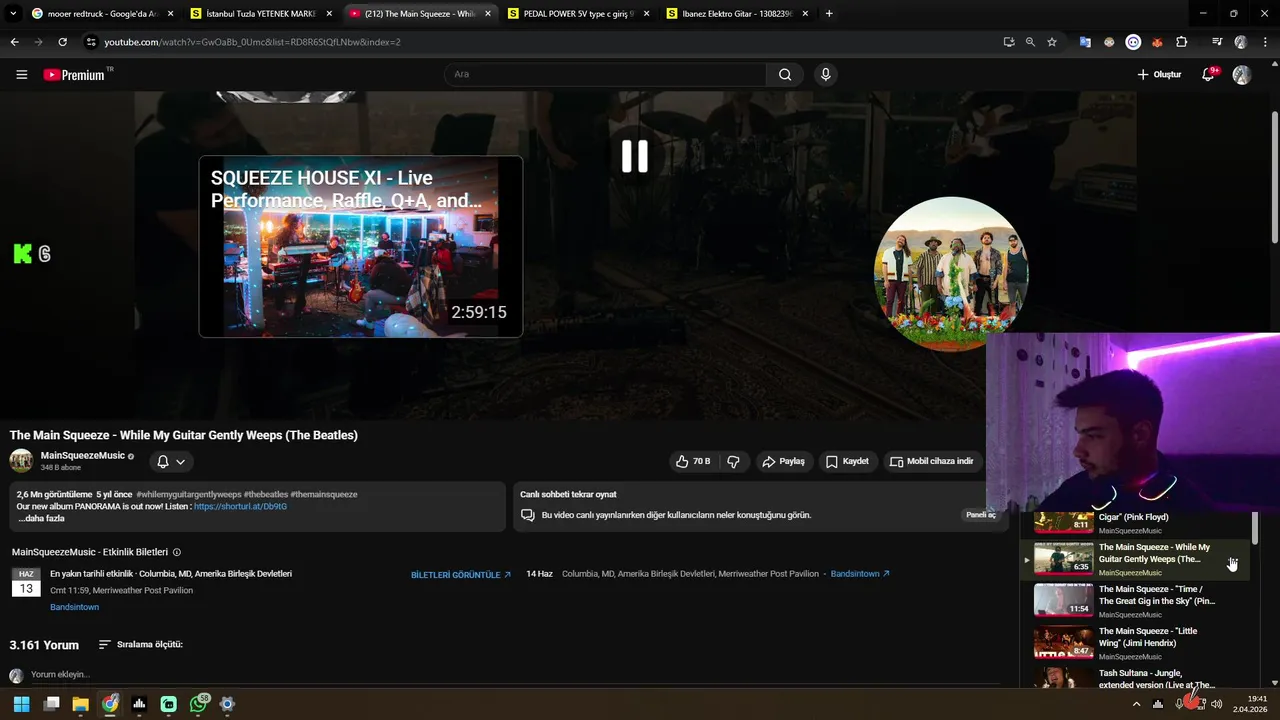Dislike the video with thumbs-down icon
Image resolution: width=1280 pixels, height=720 pixels.
click(733, 461)
